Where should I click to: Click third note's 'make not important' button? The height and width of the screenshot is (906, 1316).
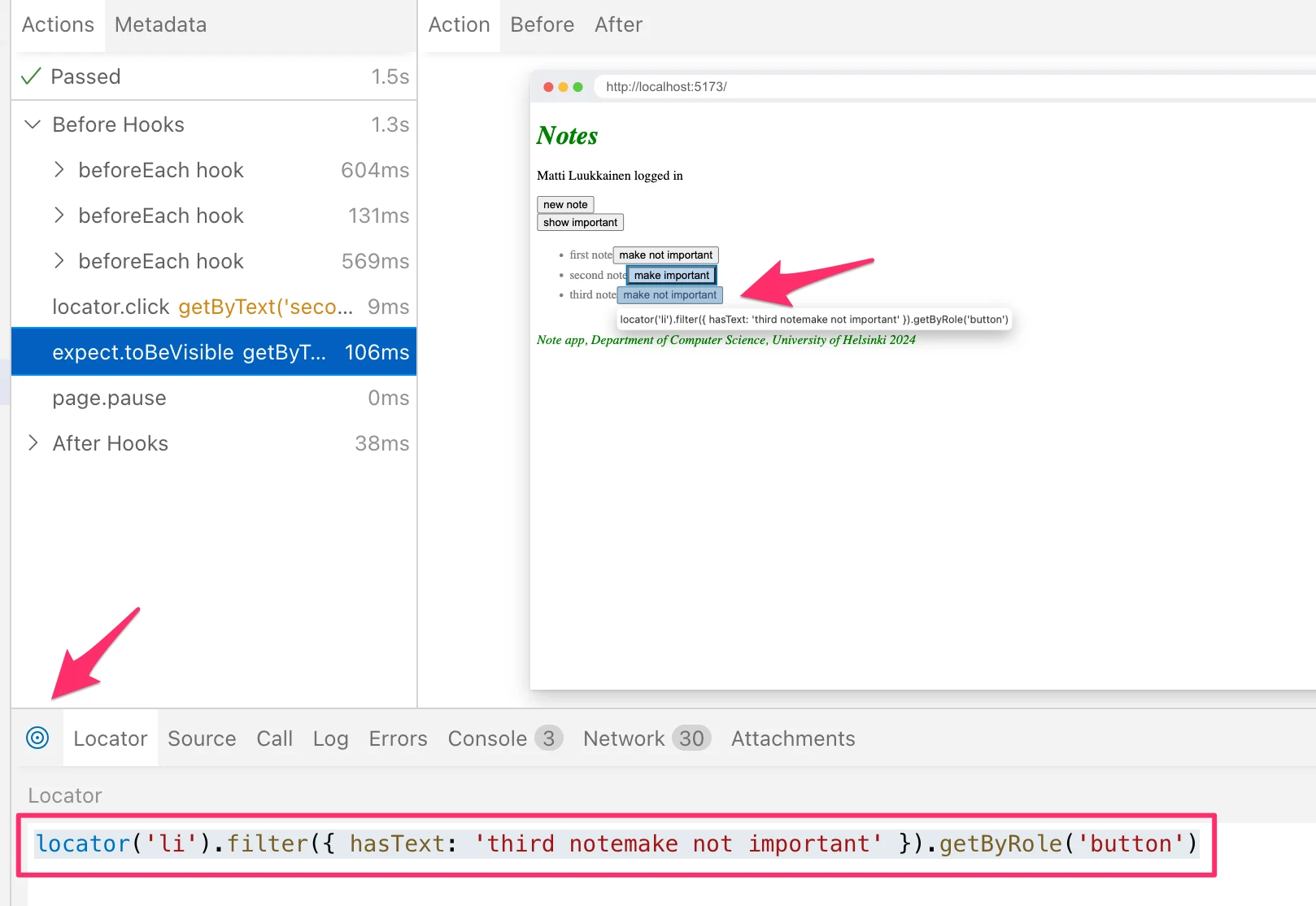click(669, 294)
